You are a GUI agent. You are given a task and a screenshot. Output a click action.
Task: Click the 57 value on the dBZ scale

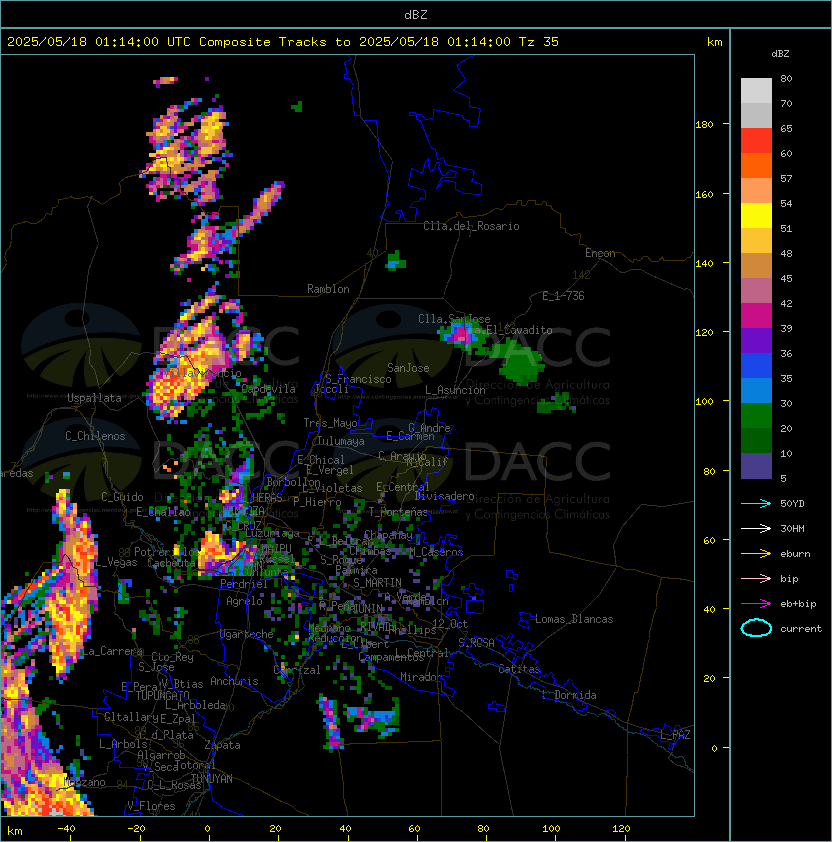pos(786,178)
